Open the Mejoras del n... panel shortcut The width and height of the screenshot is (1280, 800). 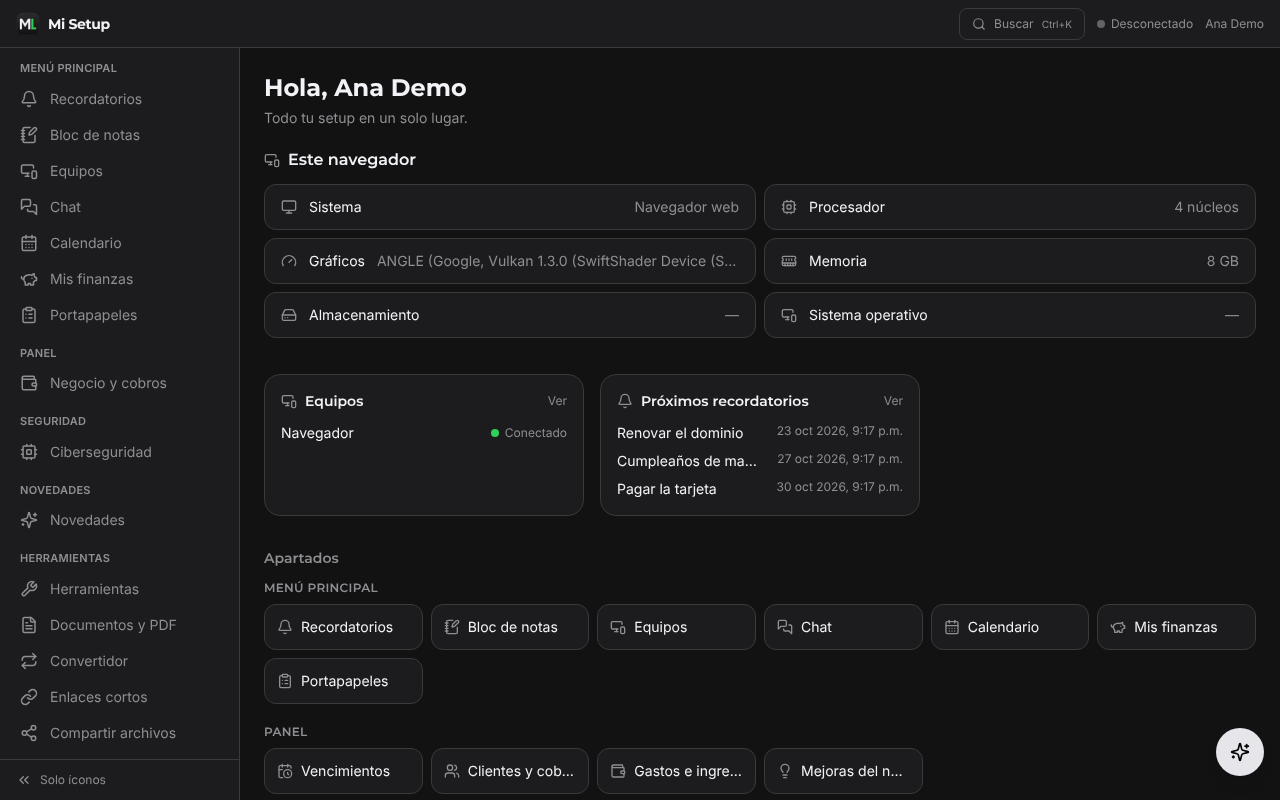pyautogui.click(x=843, y=771)
